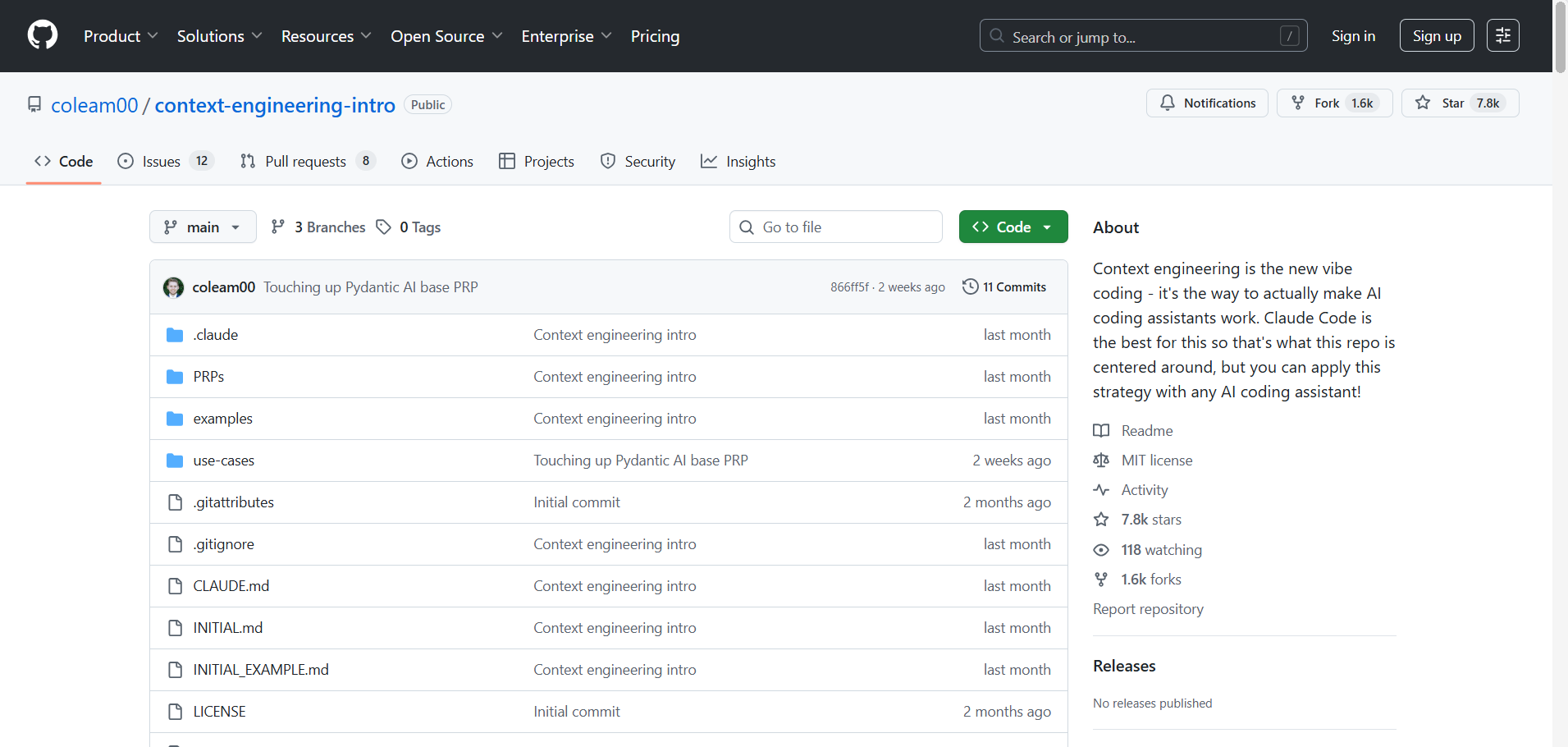The image size is (1568, 747).
Task: Open the Pricing link
Action: (655, 36)
